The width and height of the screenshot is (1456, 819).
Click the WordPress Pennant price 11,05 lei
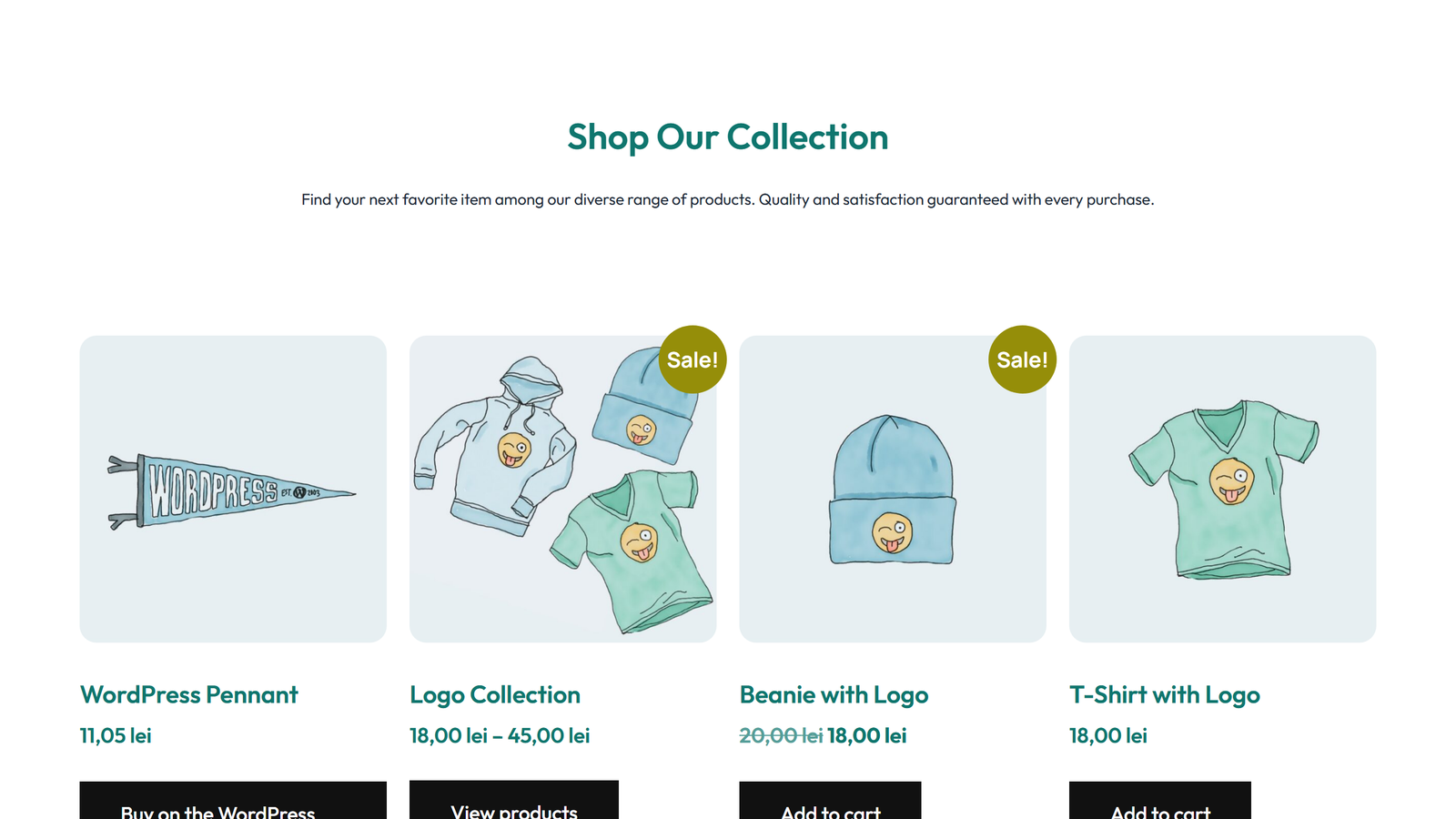click(x=115, y=735)
